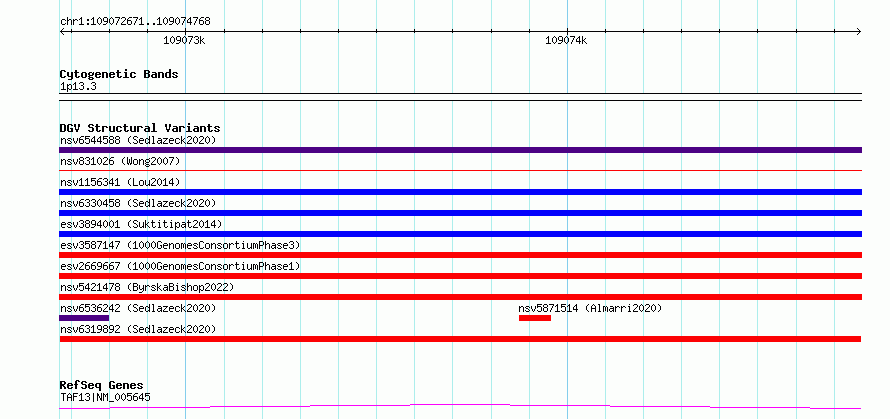Open nsv5421478 (ByrskaBishop2022) label
The image size is (890, 419).
tap(147, 287)
